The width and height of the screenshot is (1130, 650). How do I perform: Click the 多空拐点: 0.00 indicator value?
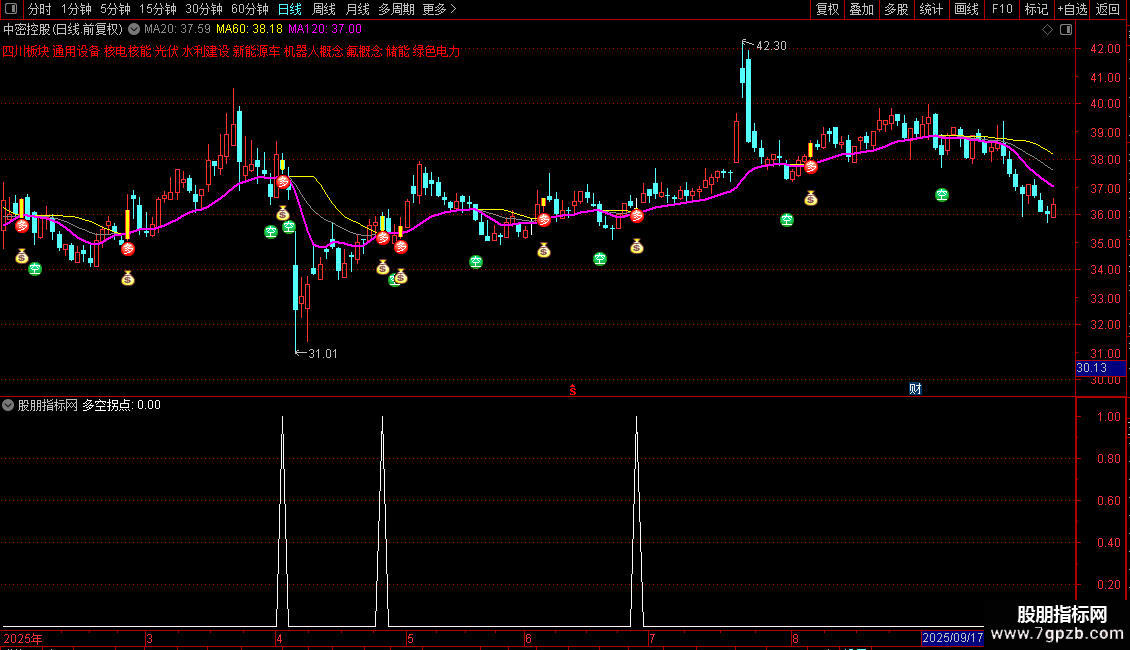coord(121,405)
